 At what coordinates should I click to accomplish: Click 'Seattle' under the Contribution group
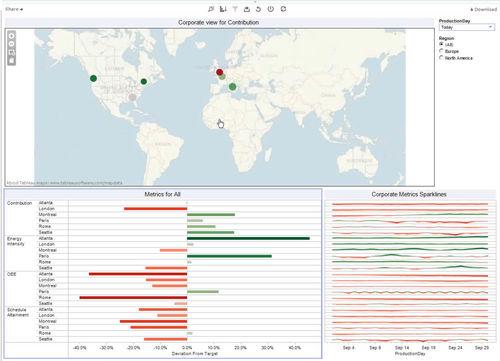(45, 232)
